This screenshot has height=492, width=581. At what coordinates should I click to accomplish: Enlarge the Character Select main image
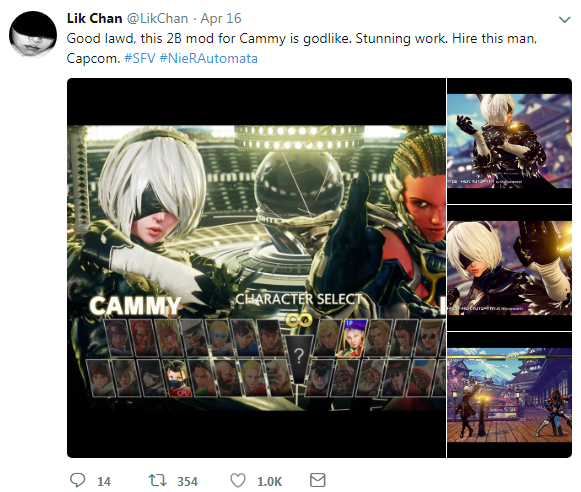(256, 268)
